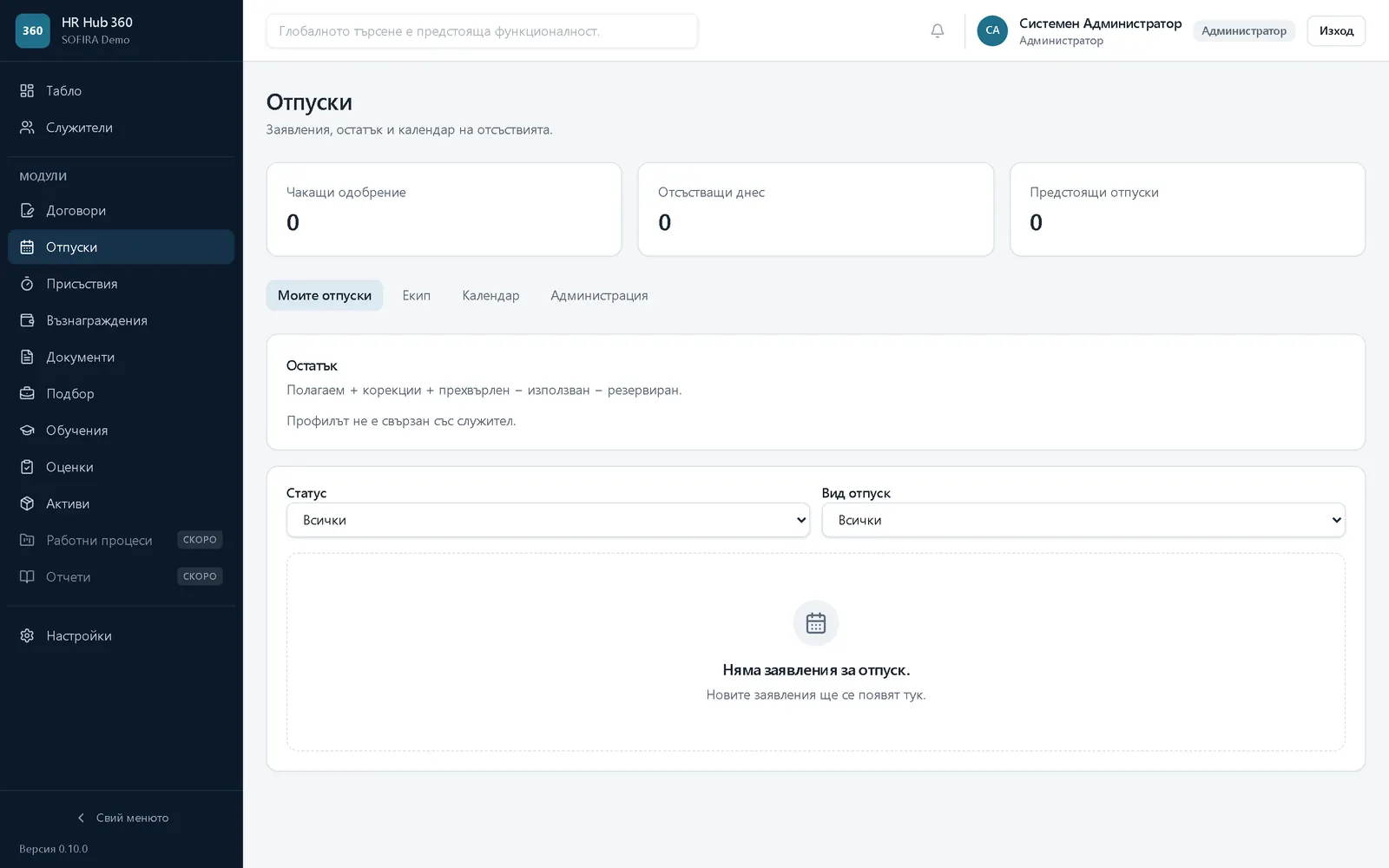
Task: Click the empty-state calendar icon
Action: click(816, 623)
